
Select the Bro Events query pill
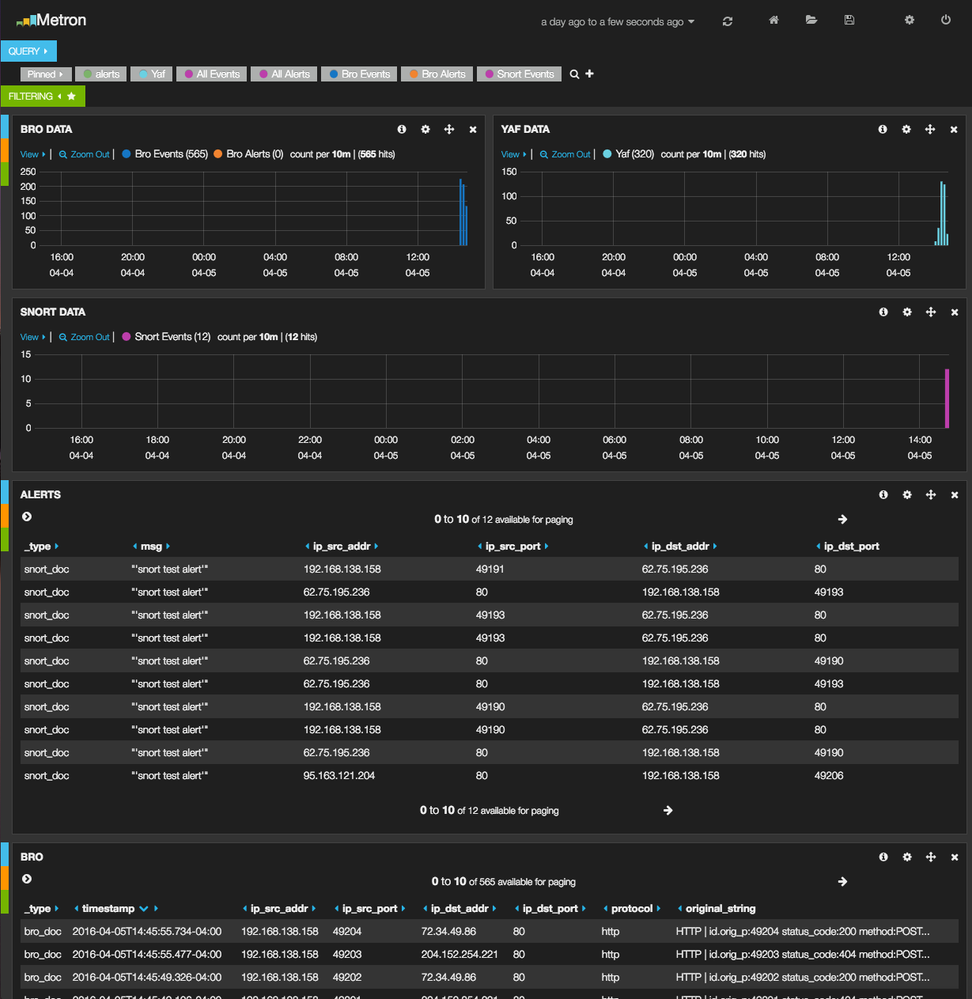point(358,73)
